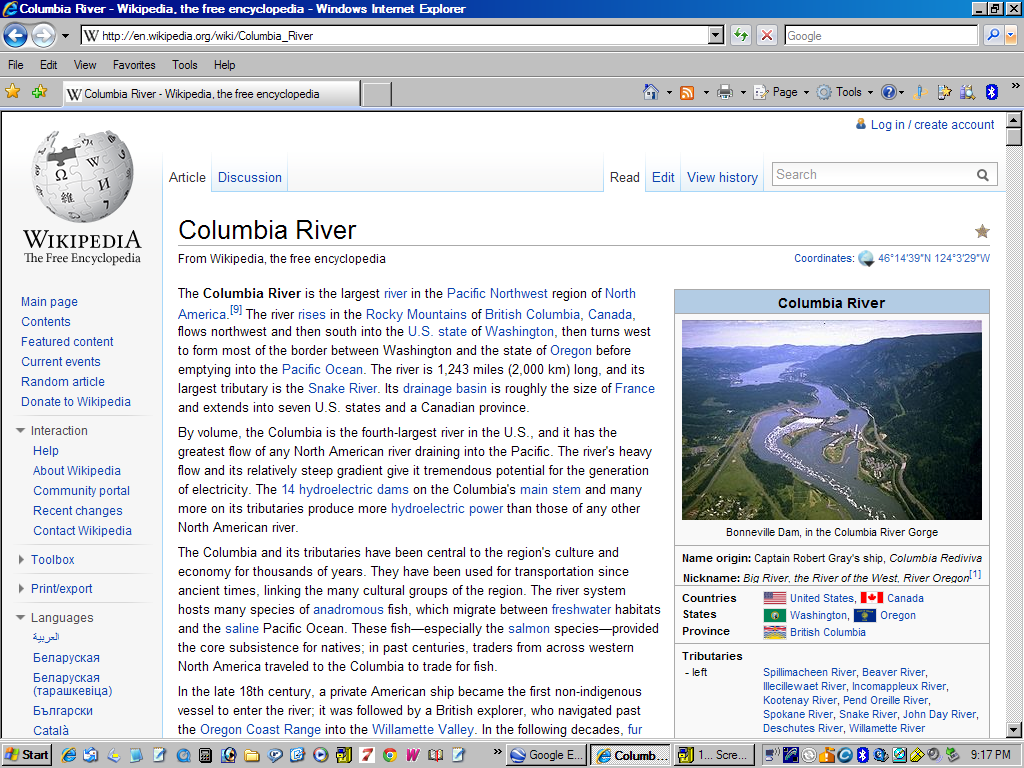Click the Wikipedia search magnifier icon
The height and width of the screenshot is (768, 1024).
coord(983,175)
